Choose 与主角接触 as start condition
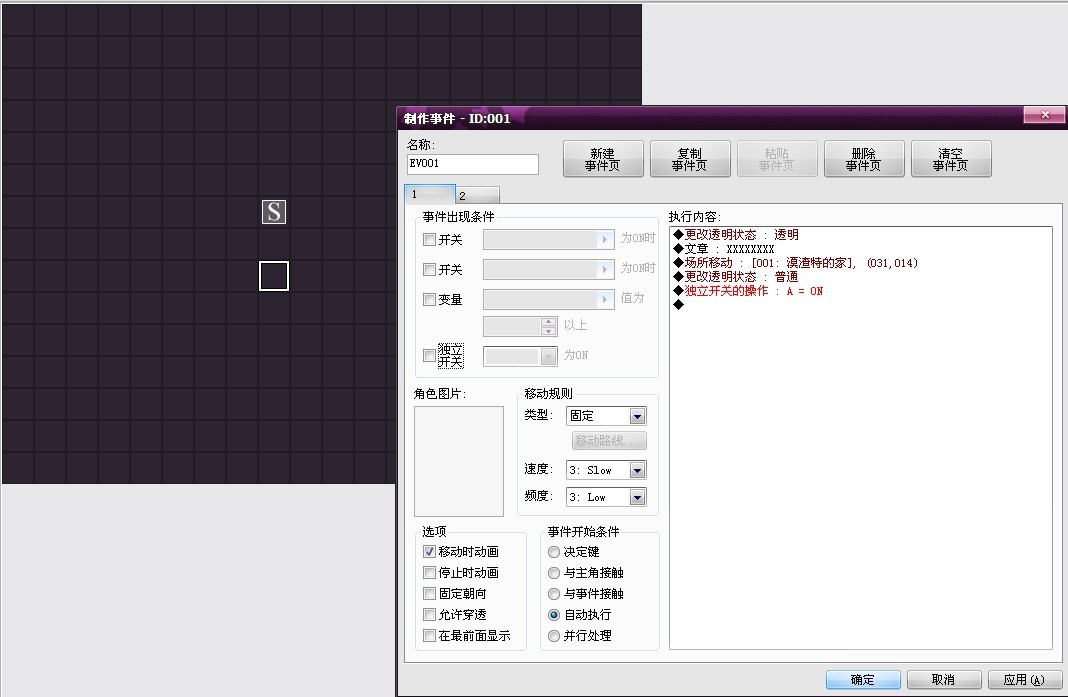This screenshot has height=697, width=1068. click(x=554, y=573)
